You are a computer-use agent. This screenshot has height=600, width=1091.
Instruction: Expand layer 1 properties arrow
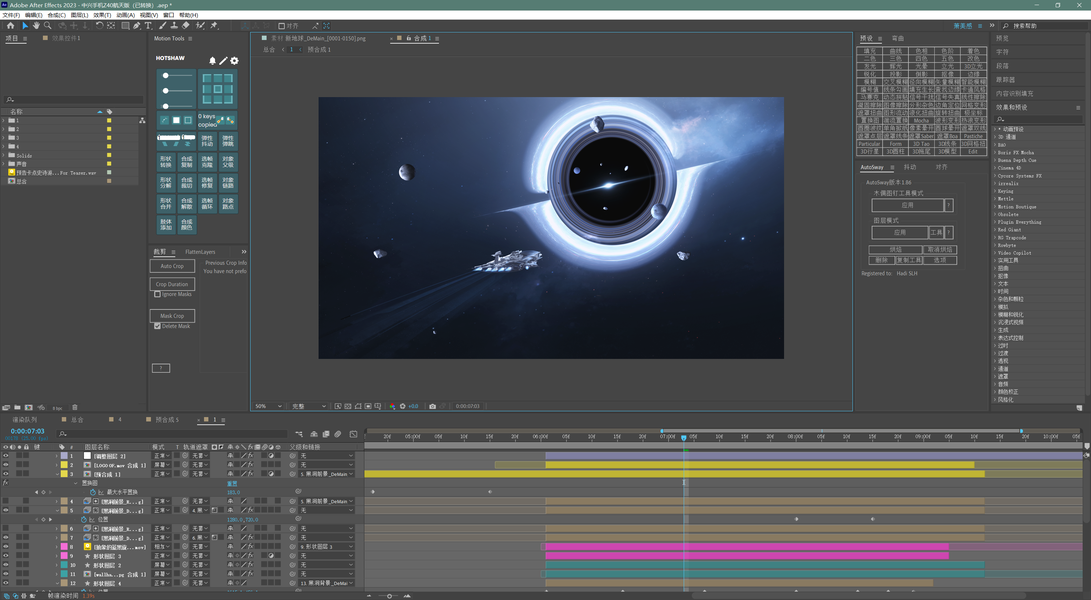coord(57,456)
